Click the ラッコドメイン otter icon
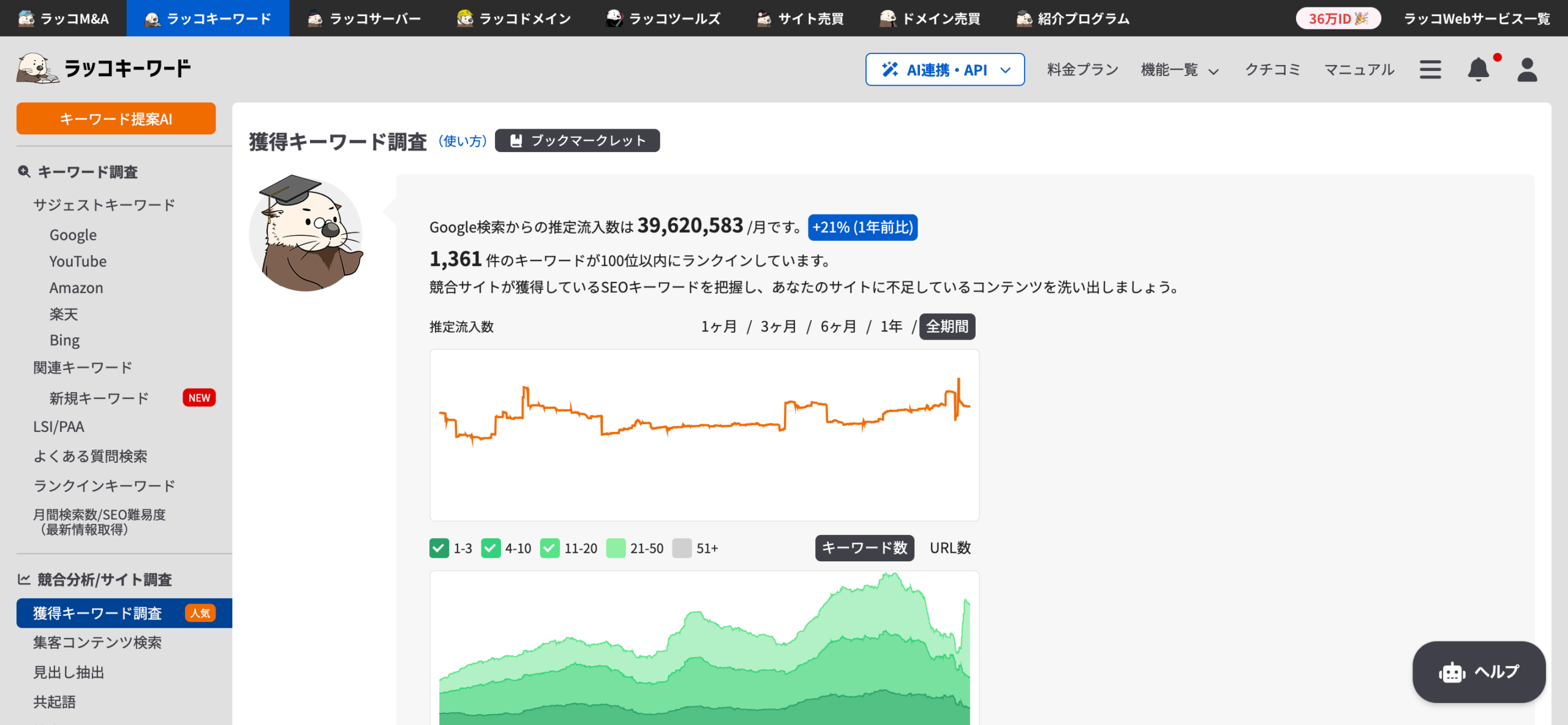Screen dimensions: 1568x725 pos(465,18)
